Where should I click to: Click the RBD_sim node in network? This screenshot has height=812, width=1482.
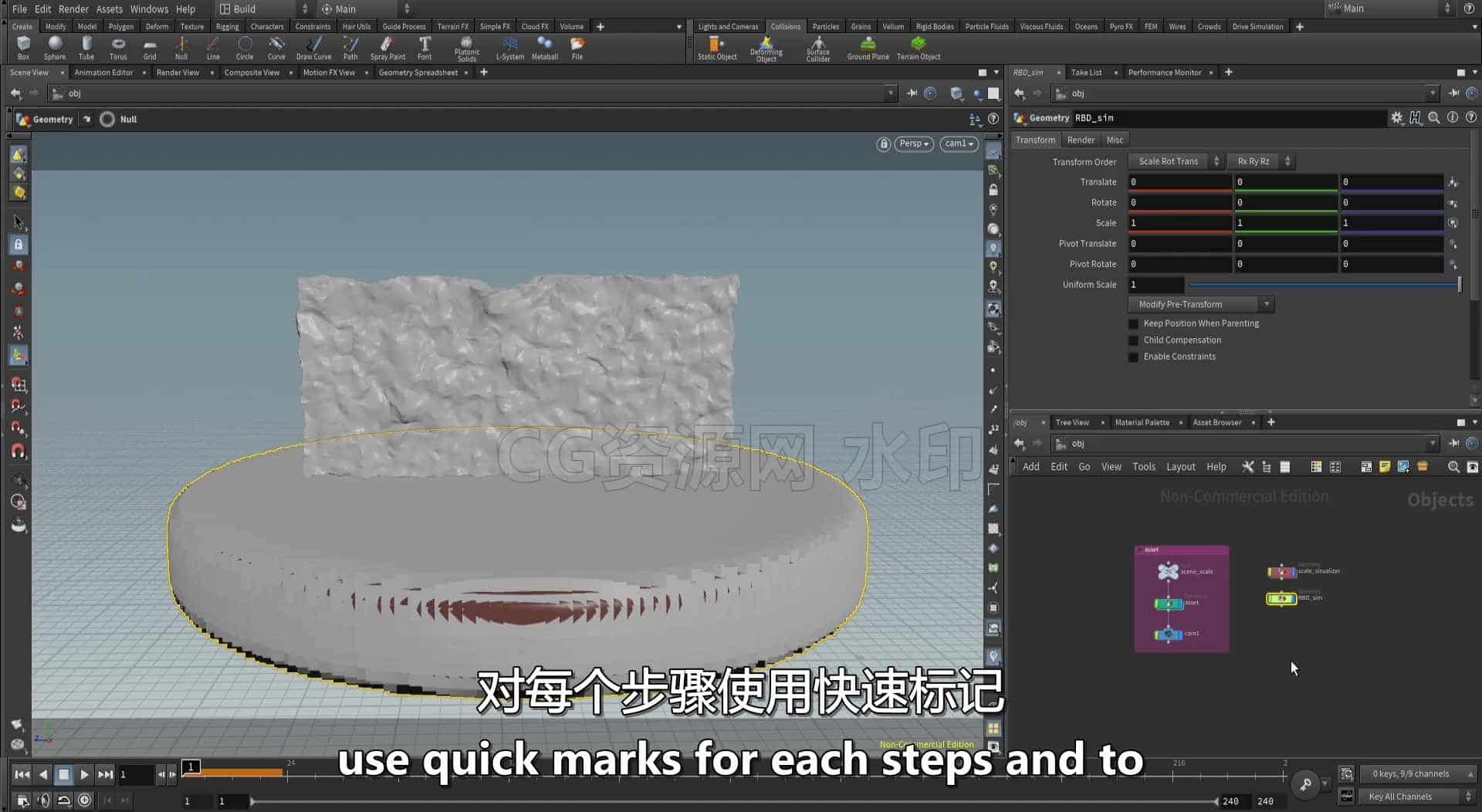tap(1281, 598)
